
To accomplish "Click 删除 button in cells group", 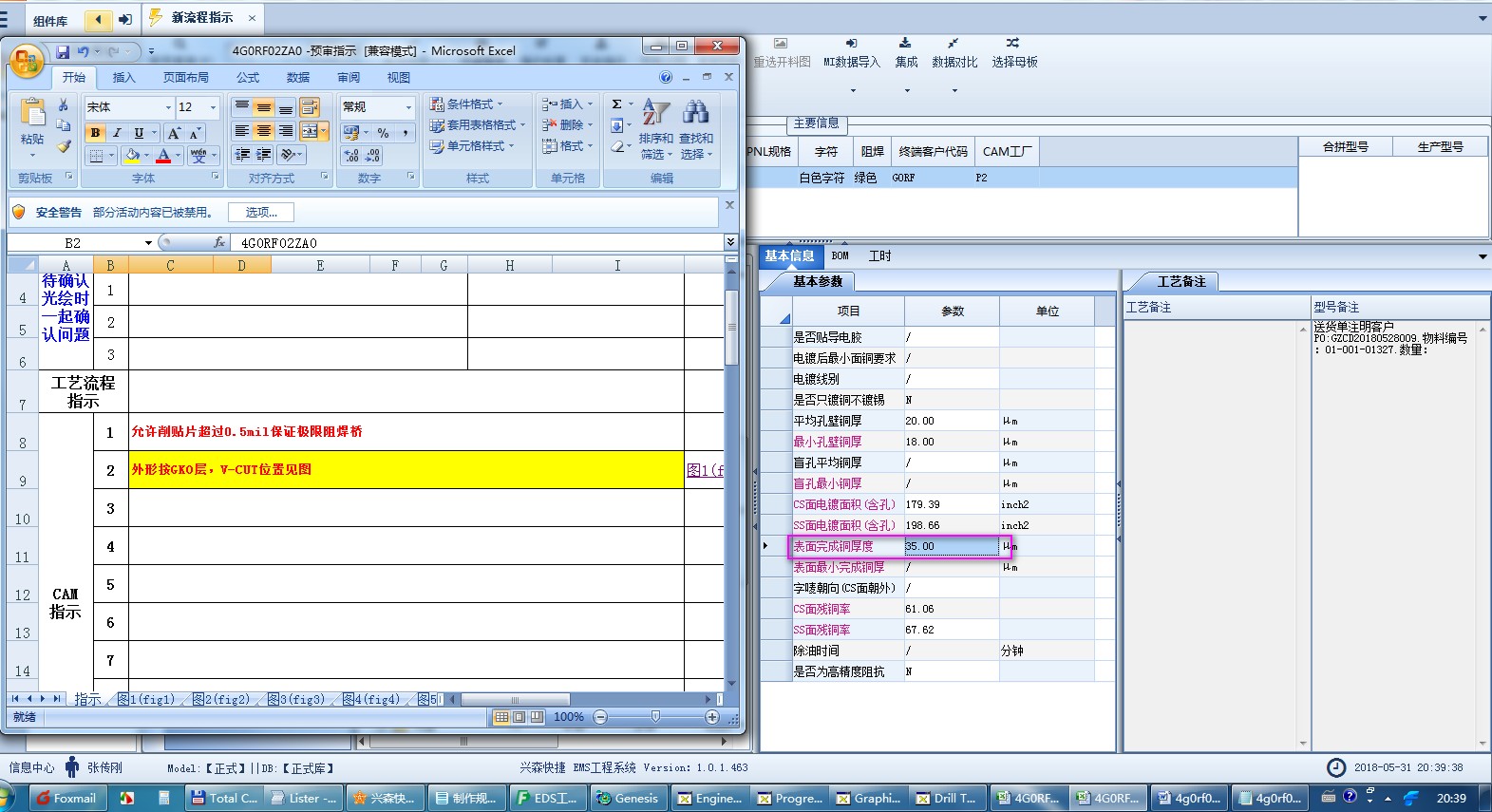I will [567, 125].
